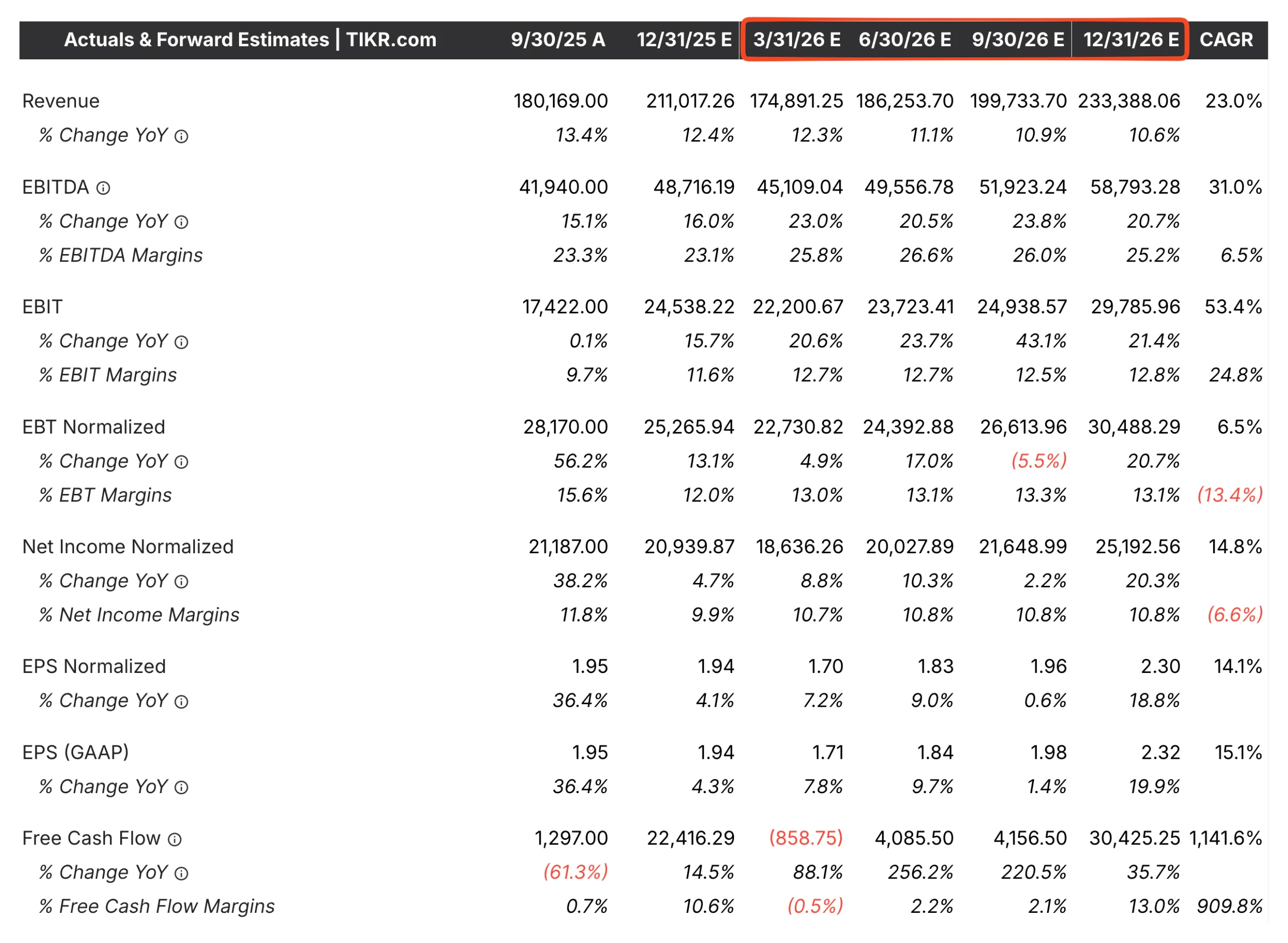Open the tooltip icon beside EPS Normalized % Change YoY
The image size is (1288, 943).
coord(182,701)
